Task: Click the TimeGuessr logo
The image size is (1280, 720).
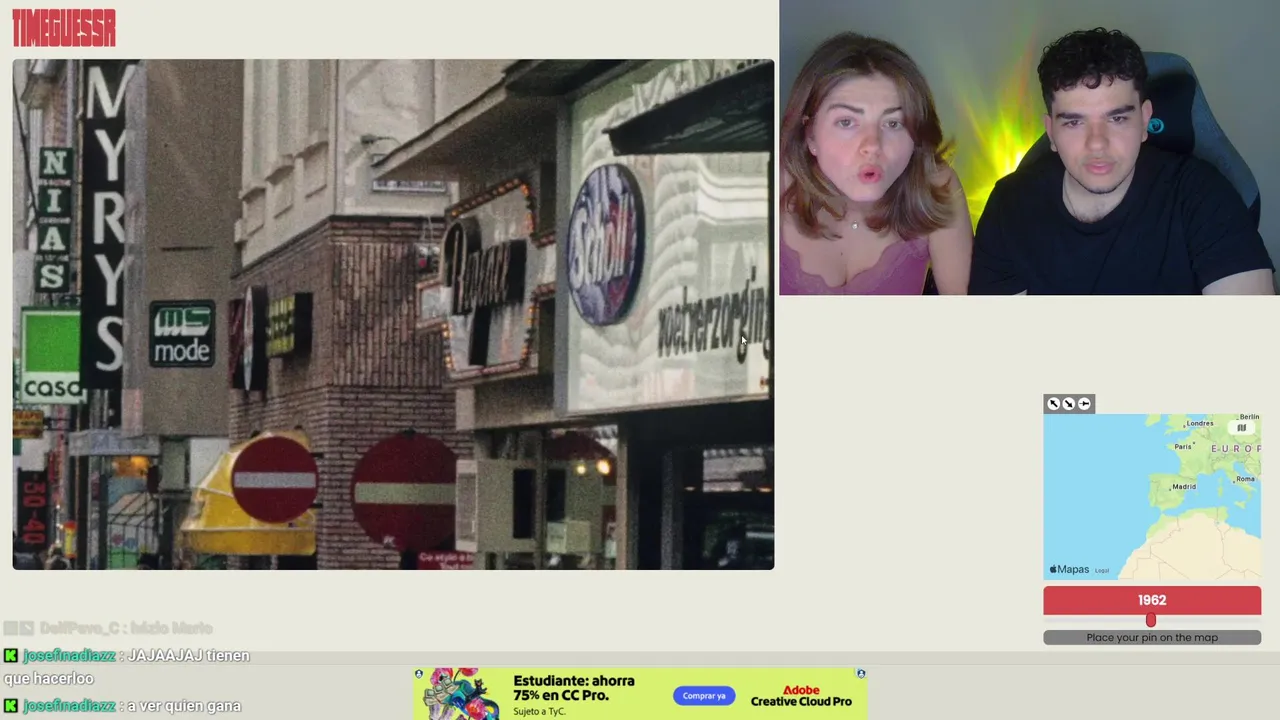Action: 64,28
